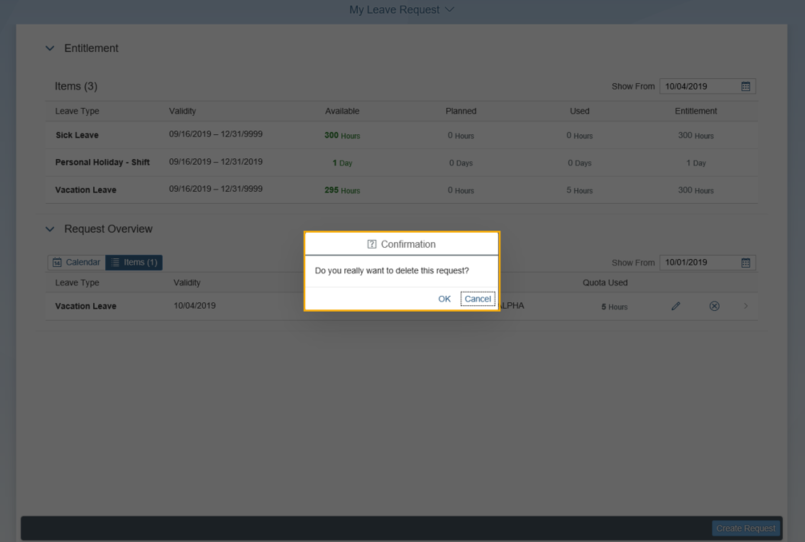The width and height of the screenshot is (805, 542).
Task: Open calendar picker for Entitlement Show From
Action: (745, 87)
